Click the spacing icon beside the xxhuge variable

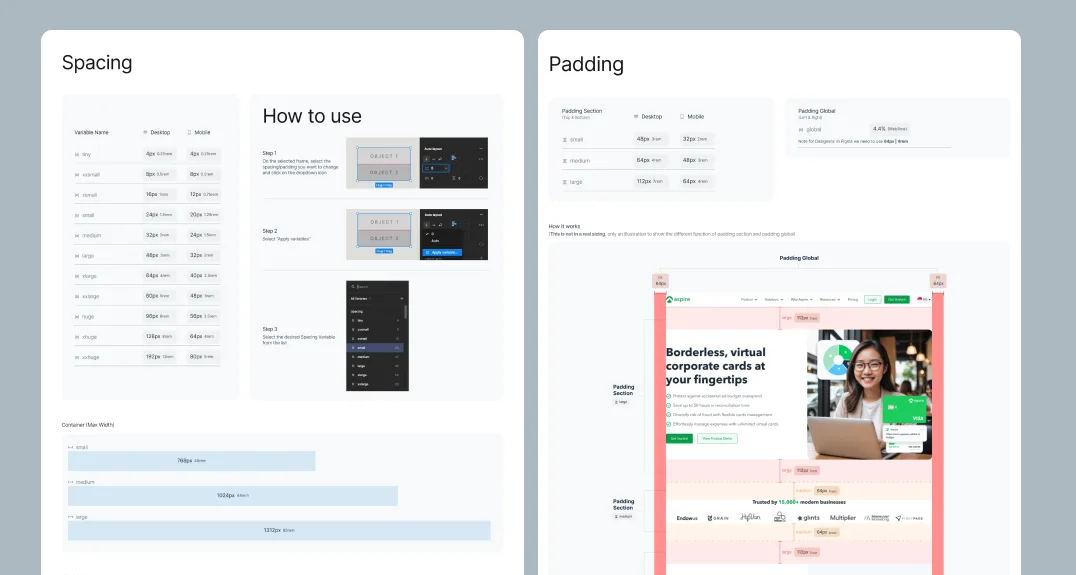tap(77, 357)
